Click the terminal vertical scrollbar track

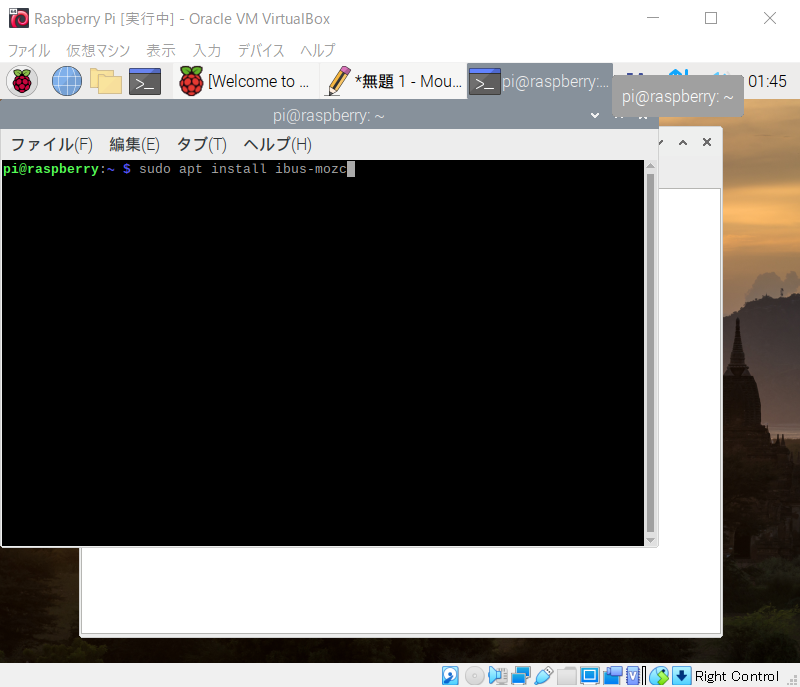[x=651, y=353]
